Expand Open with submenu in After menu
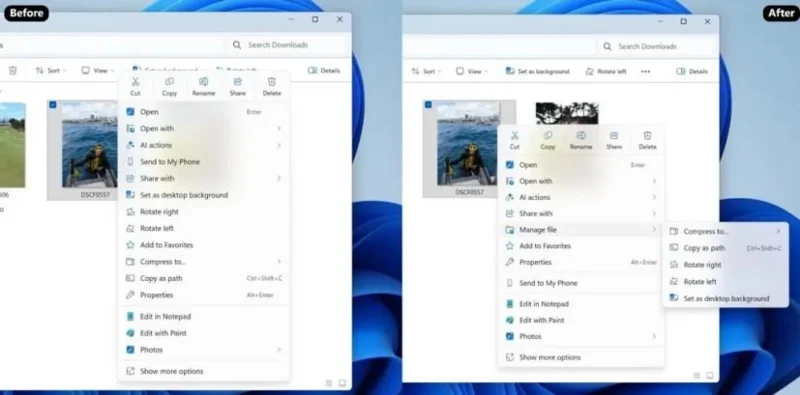Screen dimensions: 800x395 (581, 181)
